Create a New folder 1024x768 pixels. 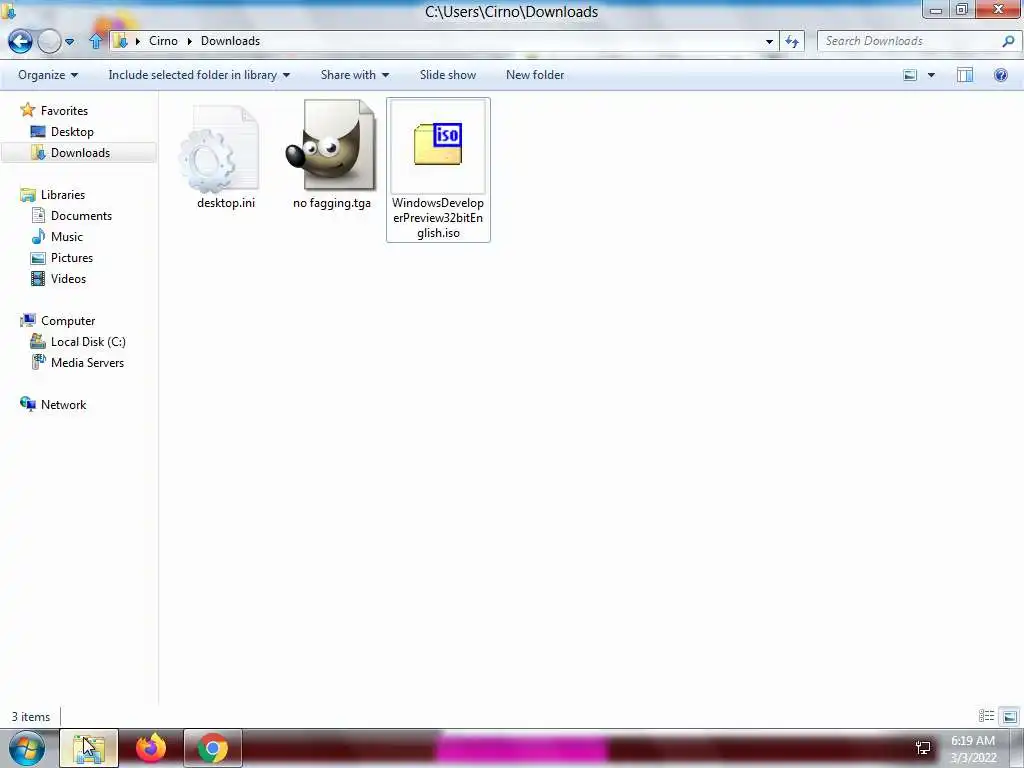[535, 75]
